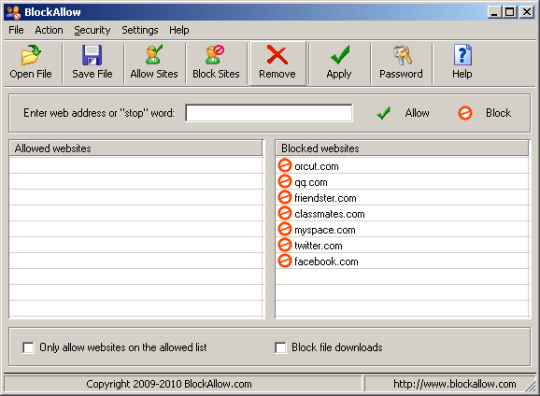The image size is (540, 396).
Task: Enable Only allow websites on the allowed list
Action: click(28, 347)
